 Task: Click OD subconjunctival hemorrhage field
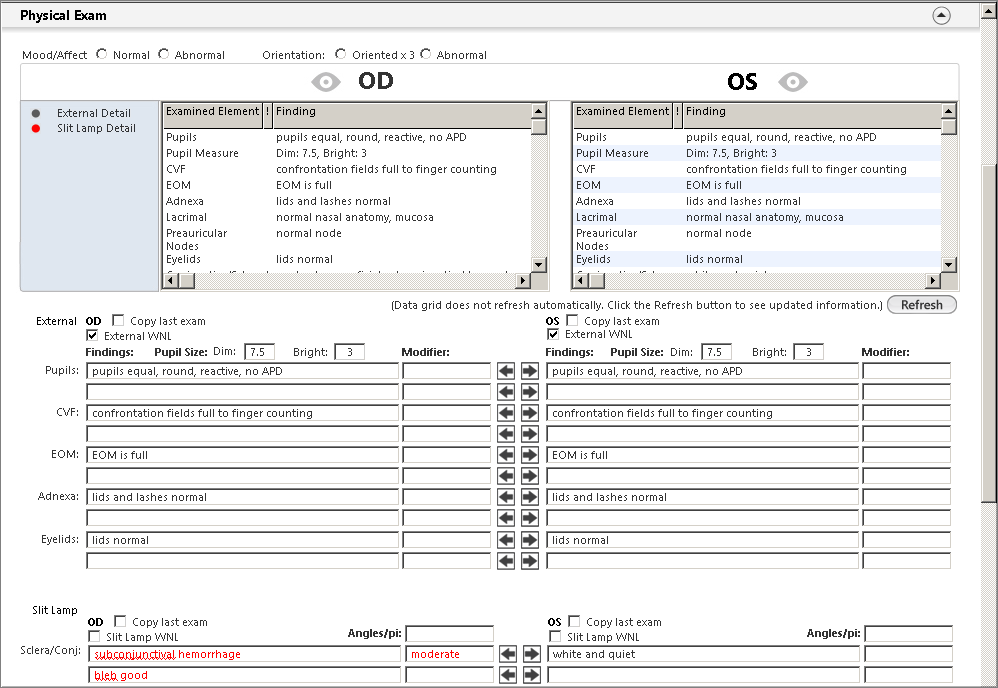coord(244,654)
